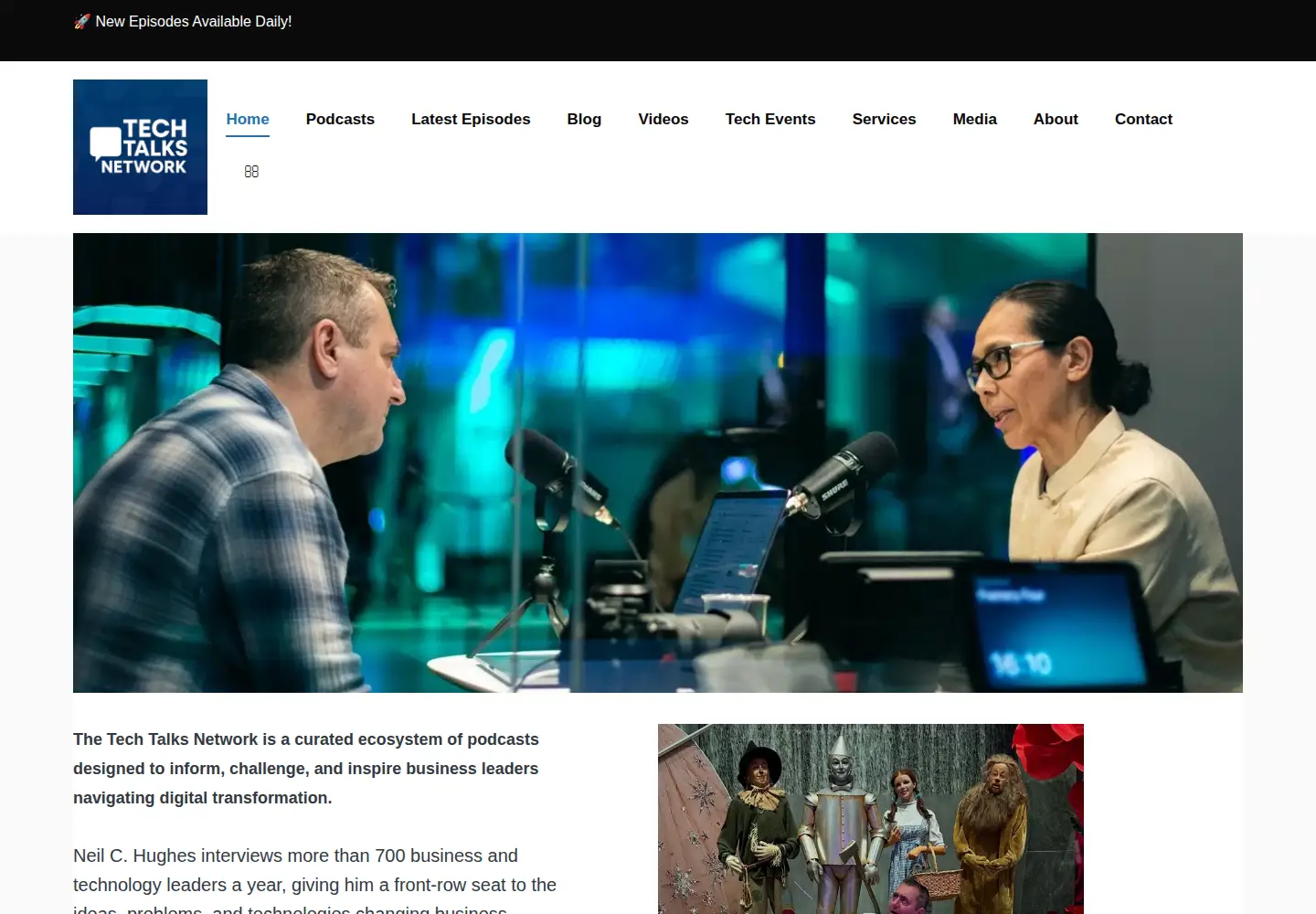
Task: Open the Podcasts menu item
Action: pos(340,119)
